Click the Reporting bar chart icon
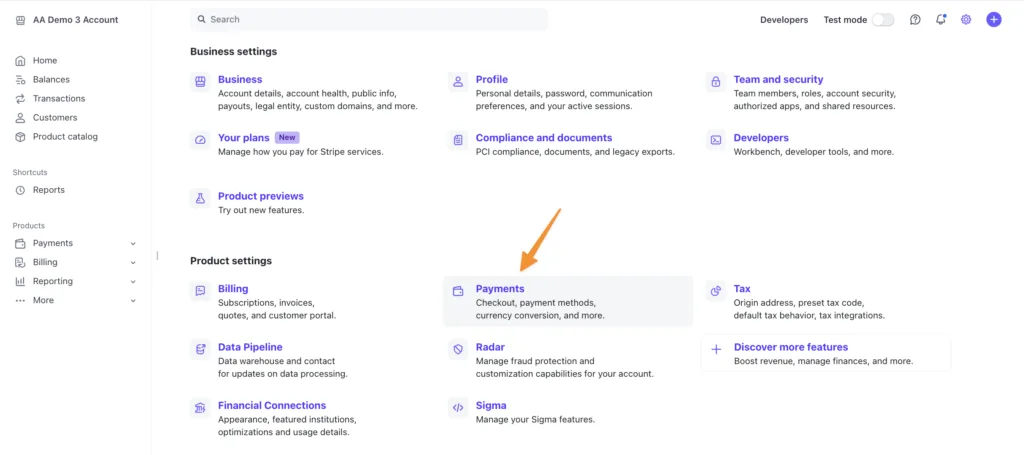 [x=20, y=281]
